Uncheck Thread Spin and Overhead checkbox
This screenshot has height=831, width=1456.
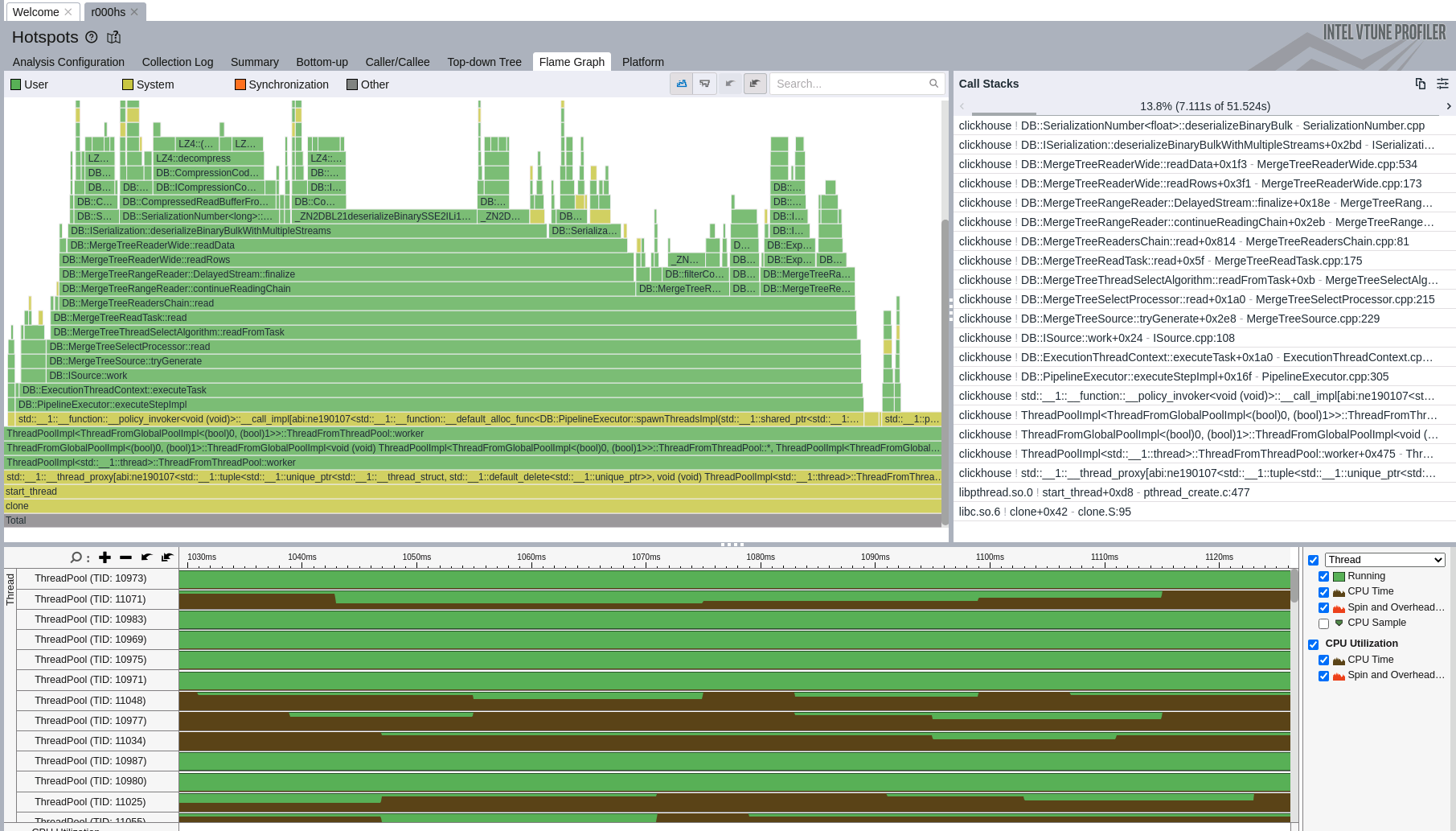pyautogui.click(x=1323, y=608)
